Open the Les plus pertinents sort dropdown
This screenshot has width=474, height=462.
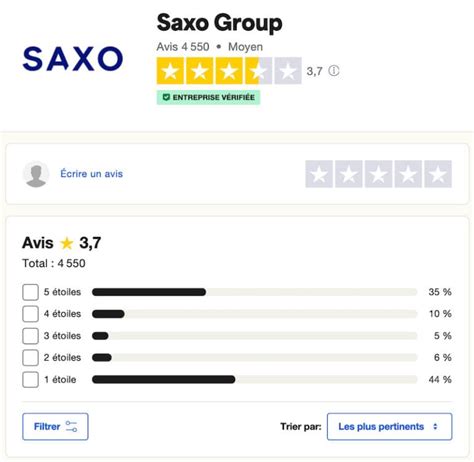(389, 427)
